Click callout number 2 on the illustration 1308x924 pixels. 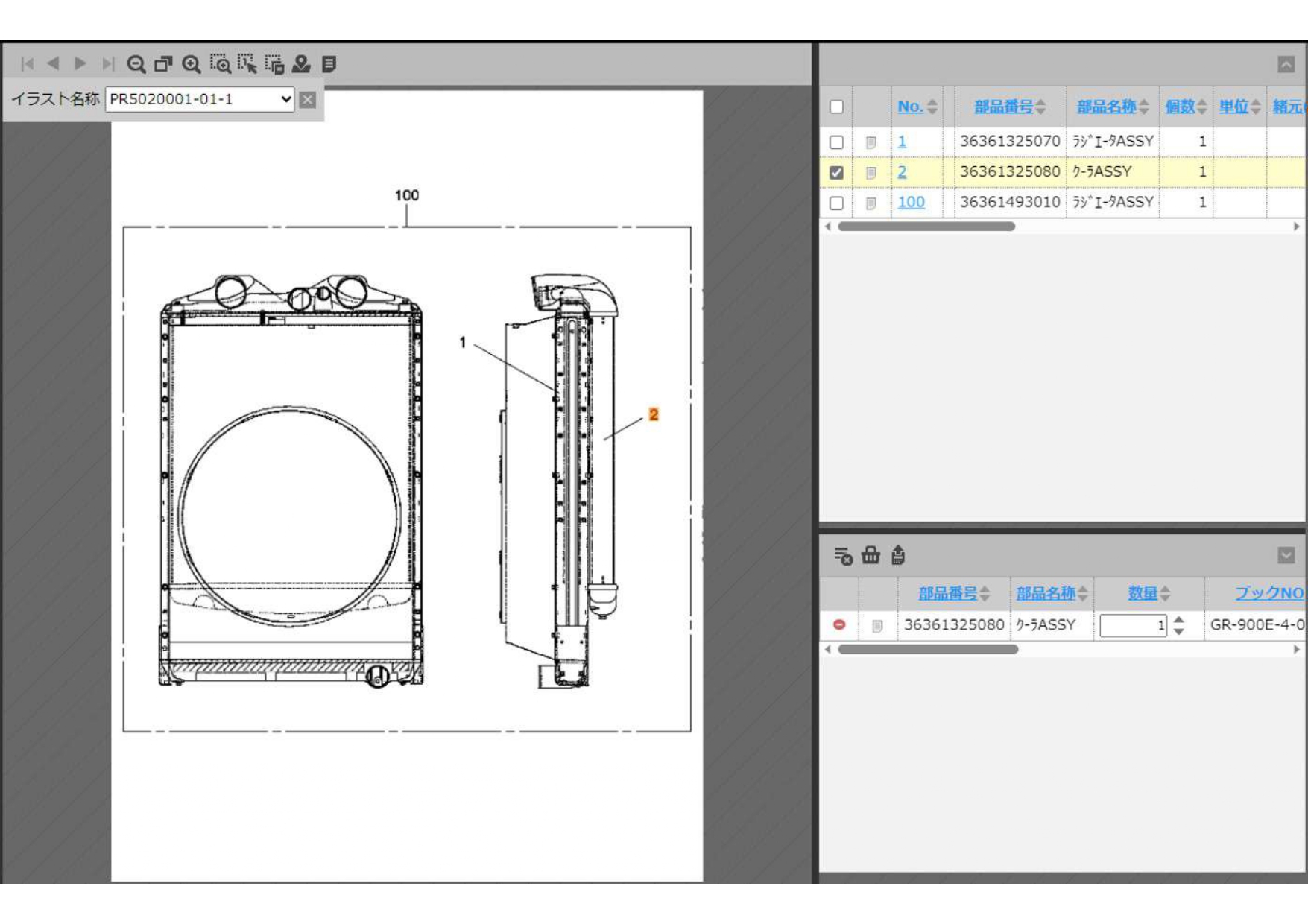pos(653,414)
